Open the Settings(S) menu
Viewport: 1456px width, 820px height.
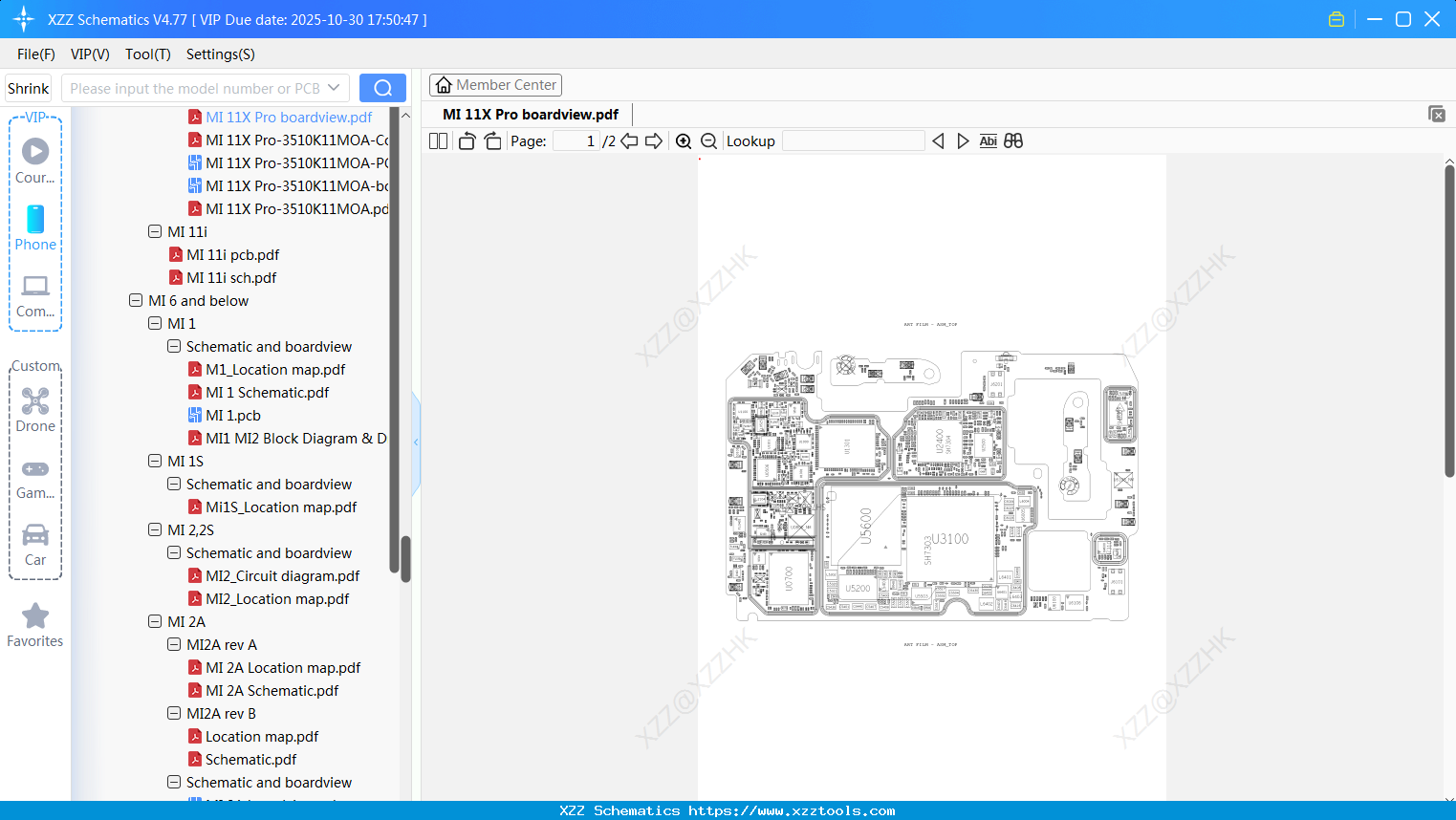[221, 54]
